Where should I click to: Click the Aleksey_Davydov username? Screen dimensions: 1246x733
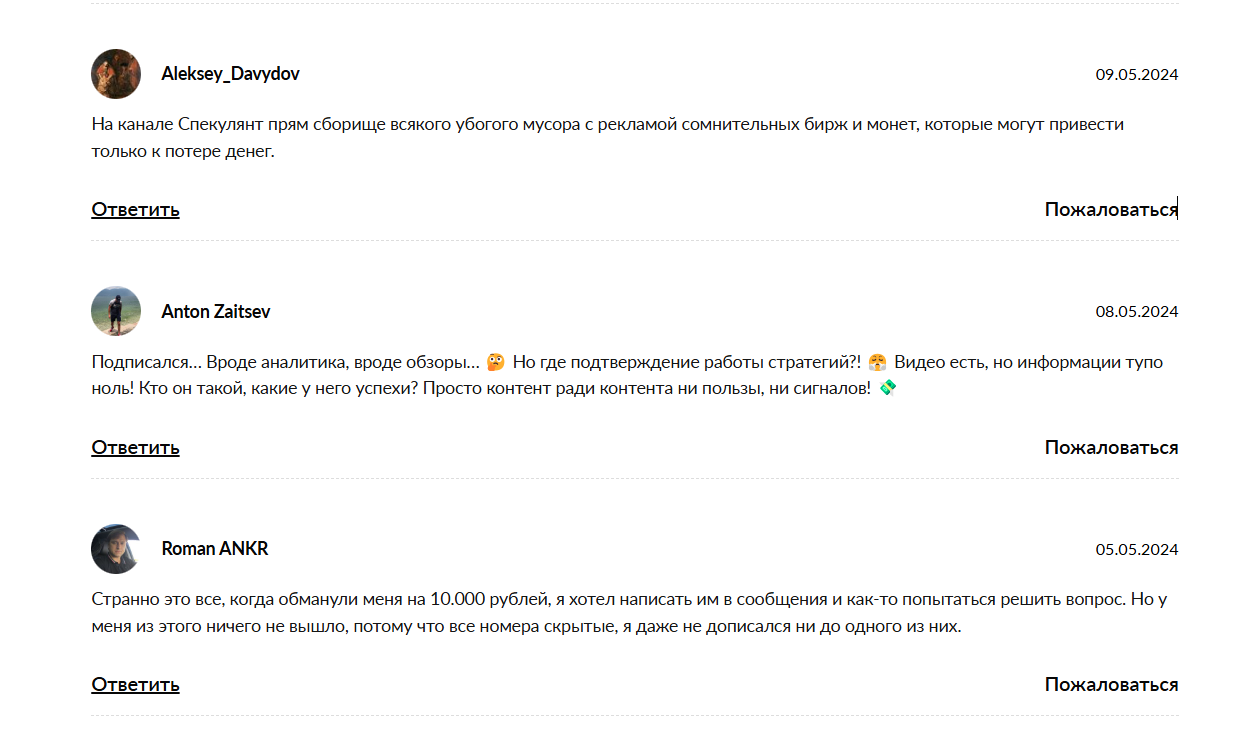coord(230,74)
